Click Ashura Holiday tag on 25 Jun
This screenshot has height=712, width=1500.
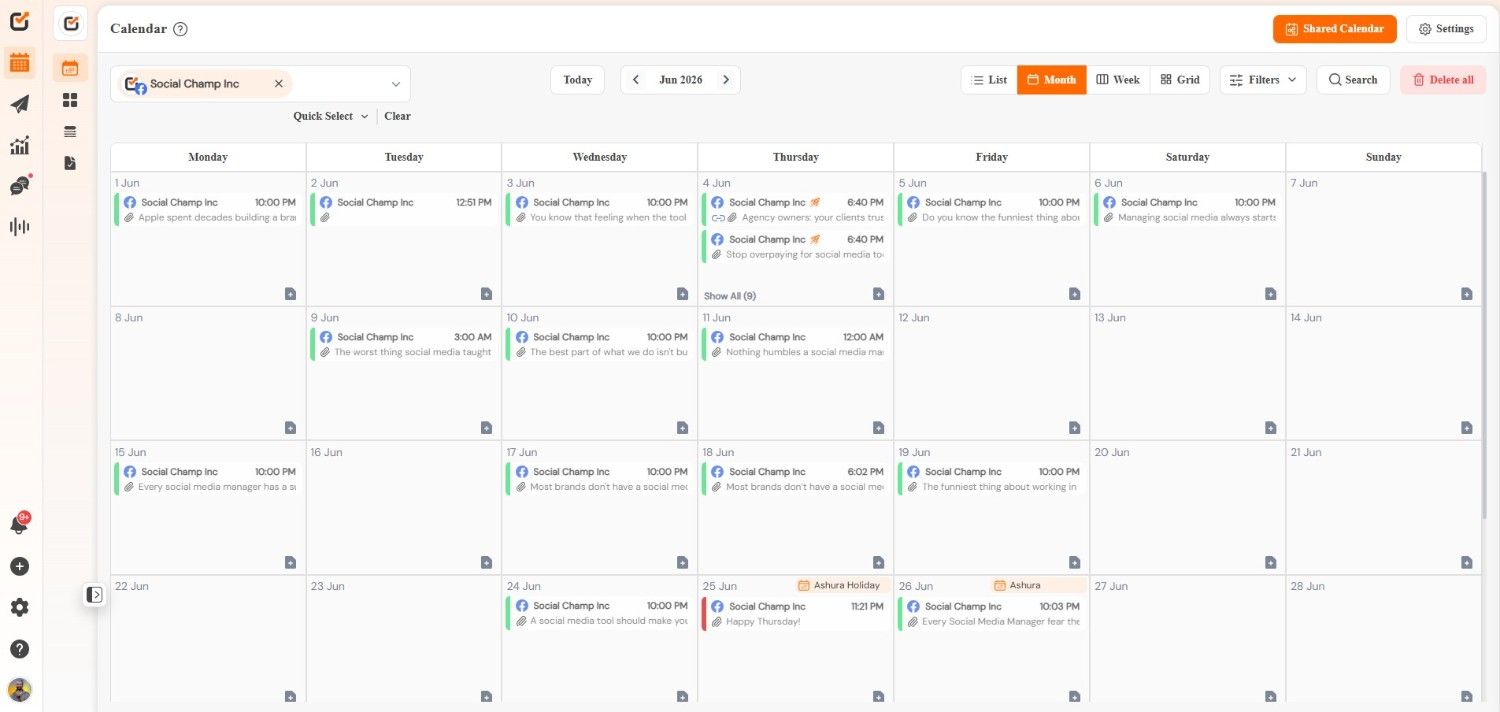point(840,585)
